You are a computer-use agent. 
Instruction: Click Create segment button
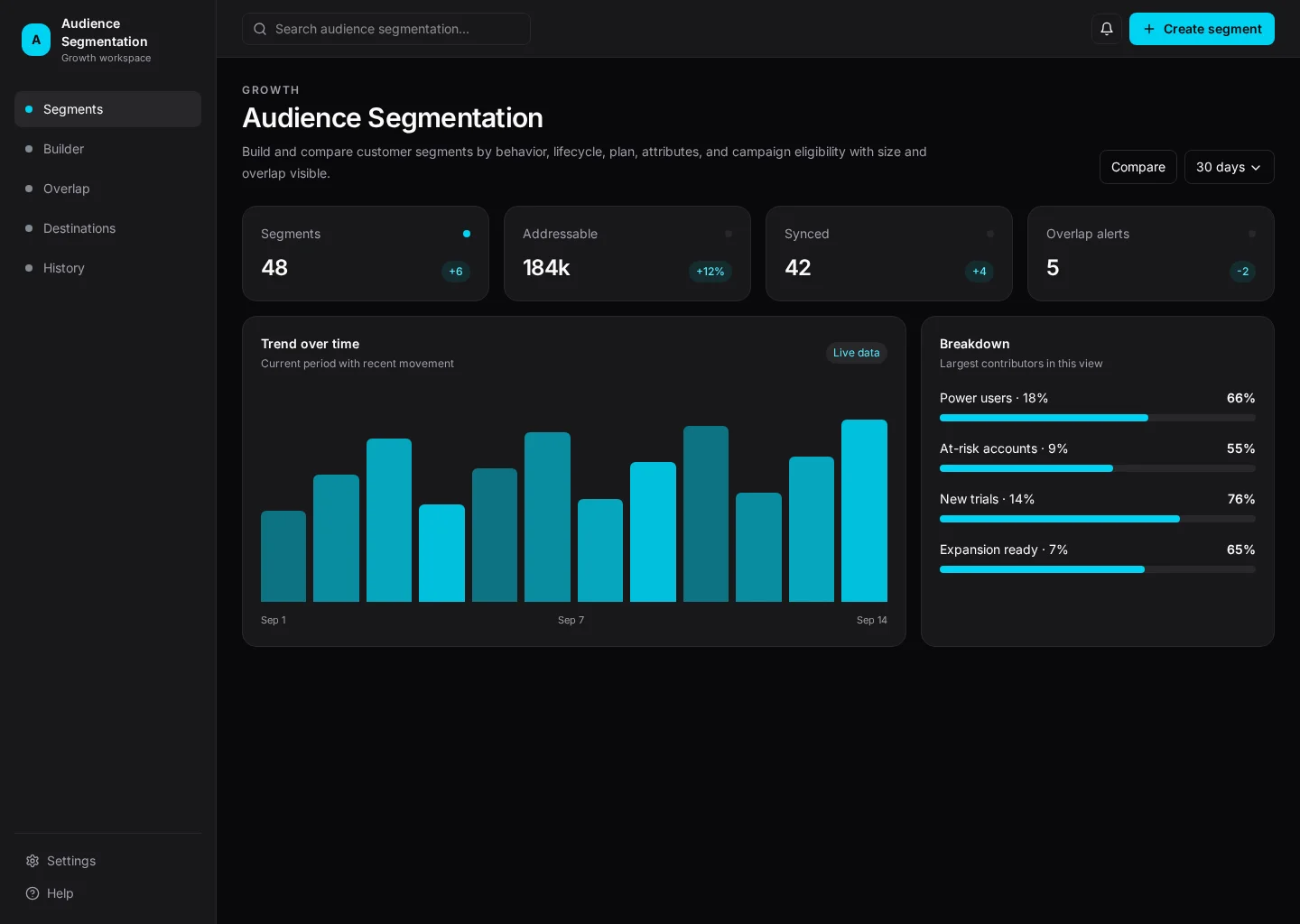(x=1202, y=29)
